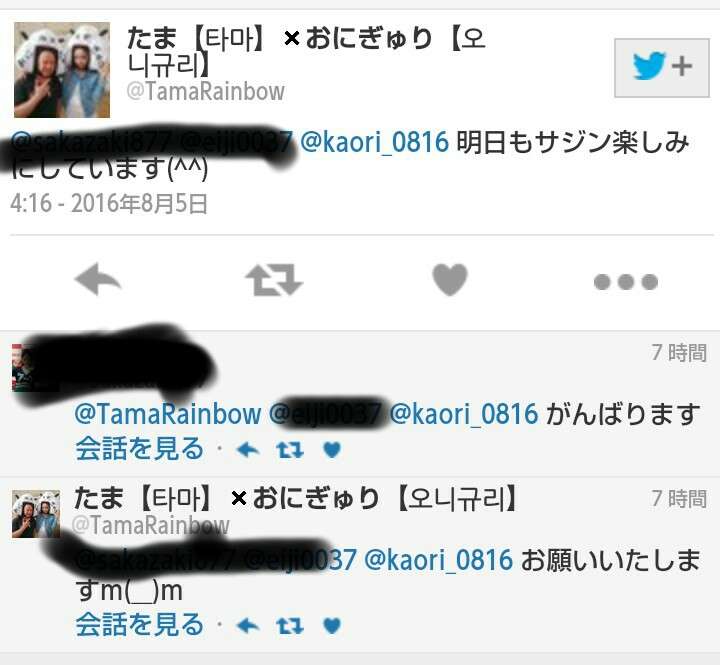This screenshot has width=720, height=665.
Task: Click the follow button with bird icon
Action: [662, 68]
